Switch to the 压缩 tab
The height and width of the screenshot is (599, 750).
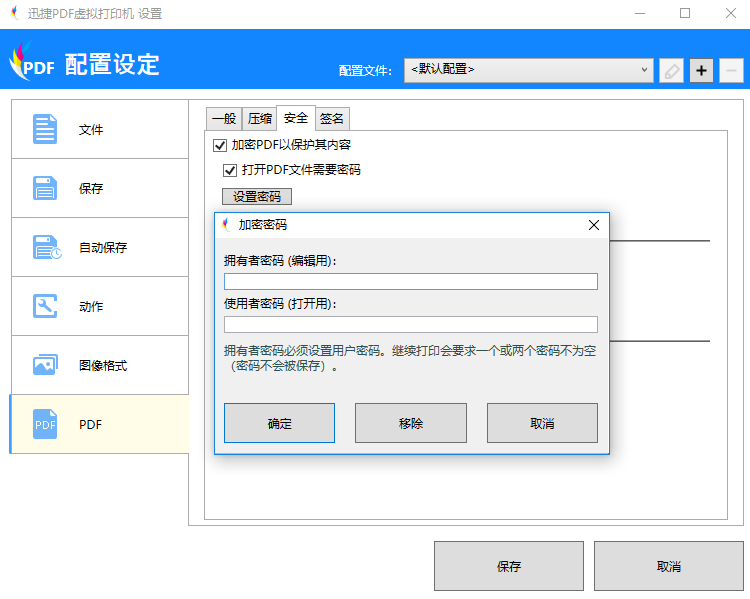coord(260,119)
